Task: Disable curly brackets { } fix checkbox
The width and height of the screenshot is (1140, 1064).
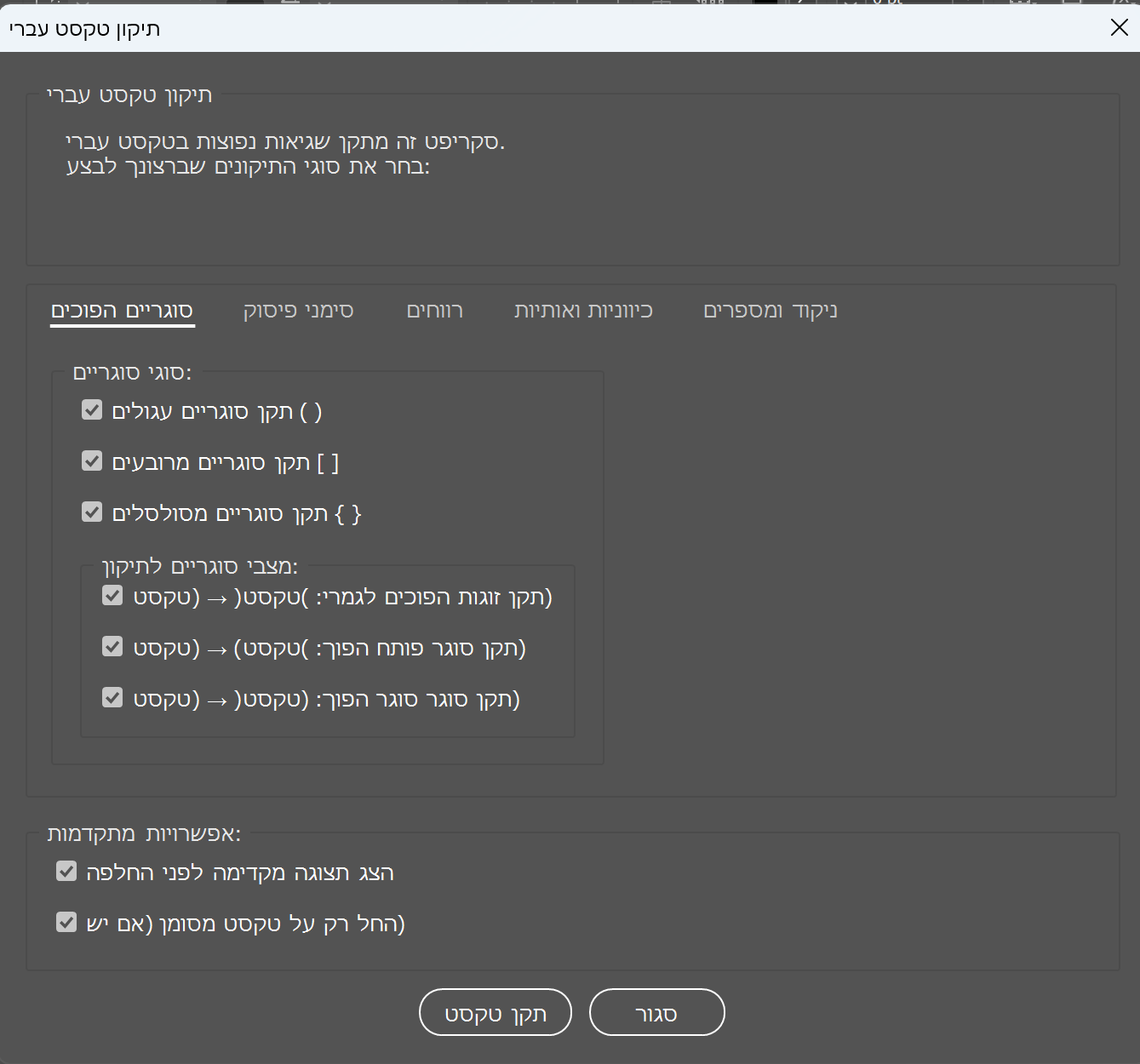Action: [92, 512]
